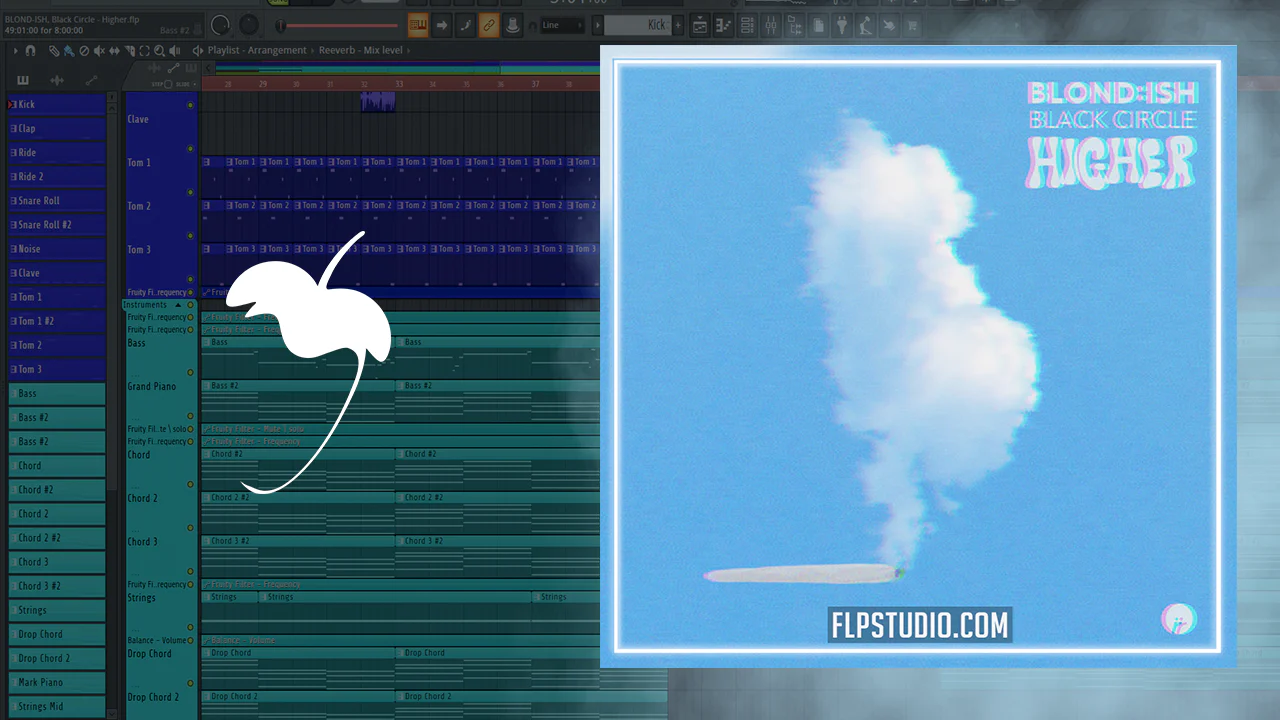Click Playlist - Arrangement breadcrumb
This screenshot has height=720, width=1280.
point(259,50)
